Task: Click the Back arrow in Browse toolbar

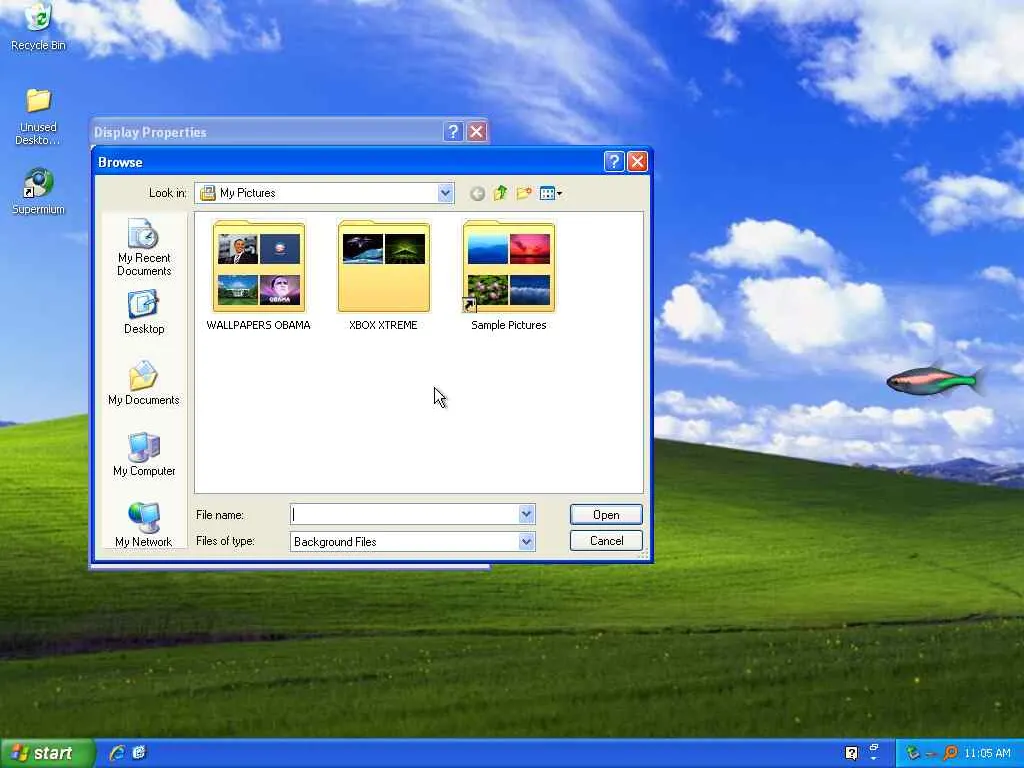Action: 477,193
